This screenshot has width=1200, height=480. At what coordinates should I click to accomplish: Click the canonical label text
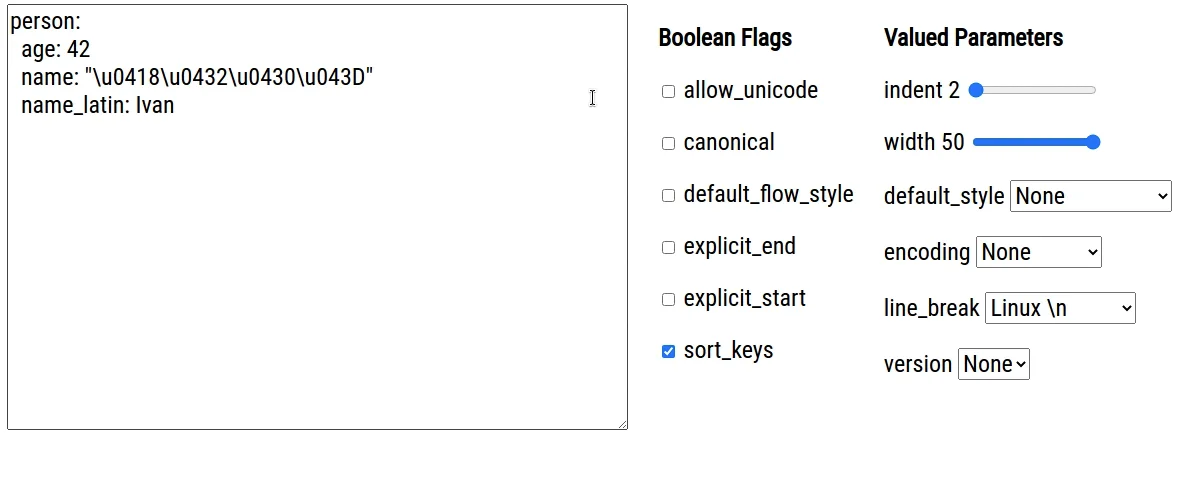click(x=728, y=143)
